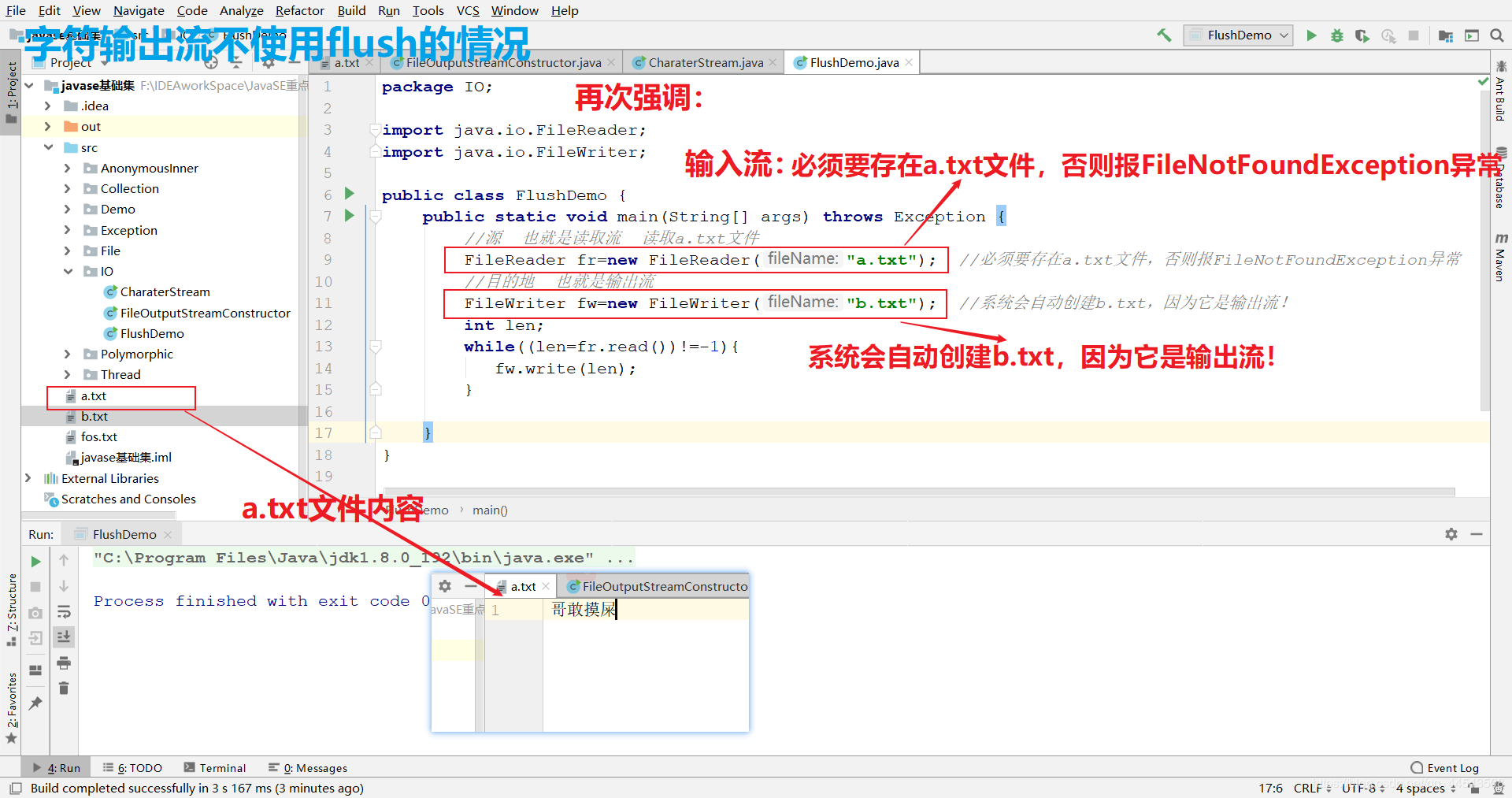
Task: Rerun FlushDemo from the Run panel arrow
Action: point(35,562)
